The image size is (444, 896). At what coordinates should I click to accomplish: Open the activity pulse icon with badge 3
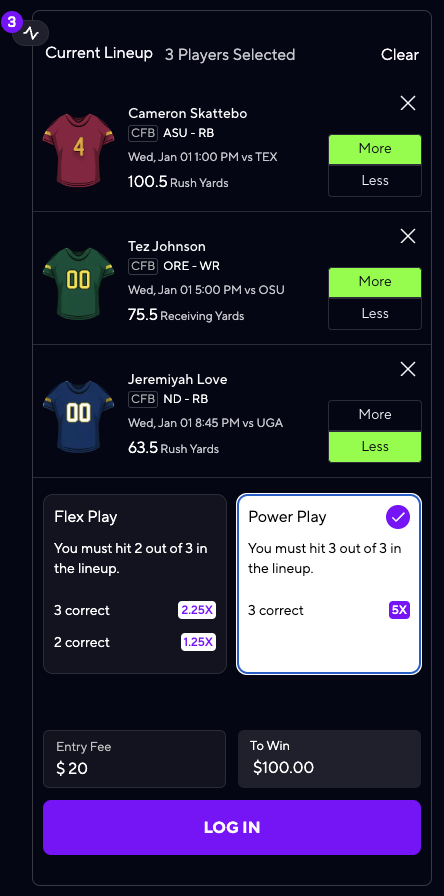pos(31,34)
